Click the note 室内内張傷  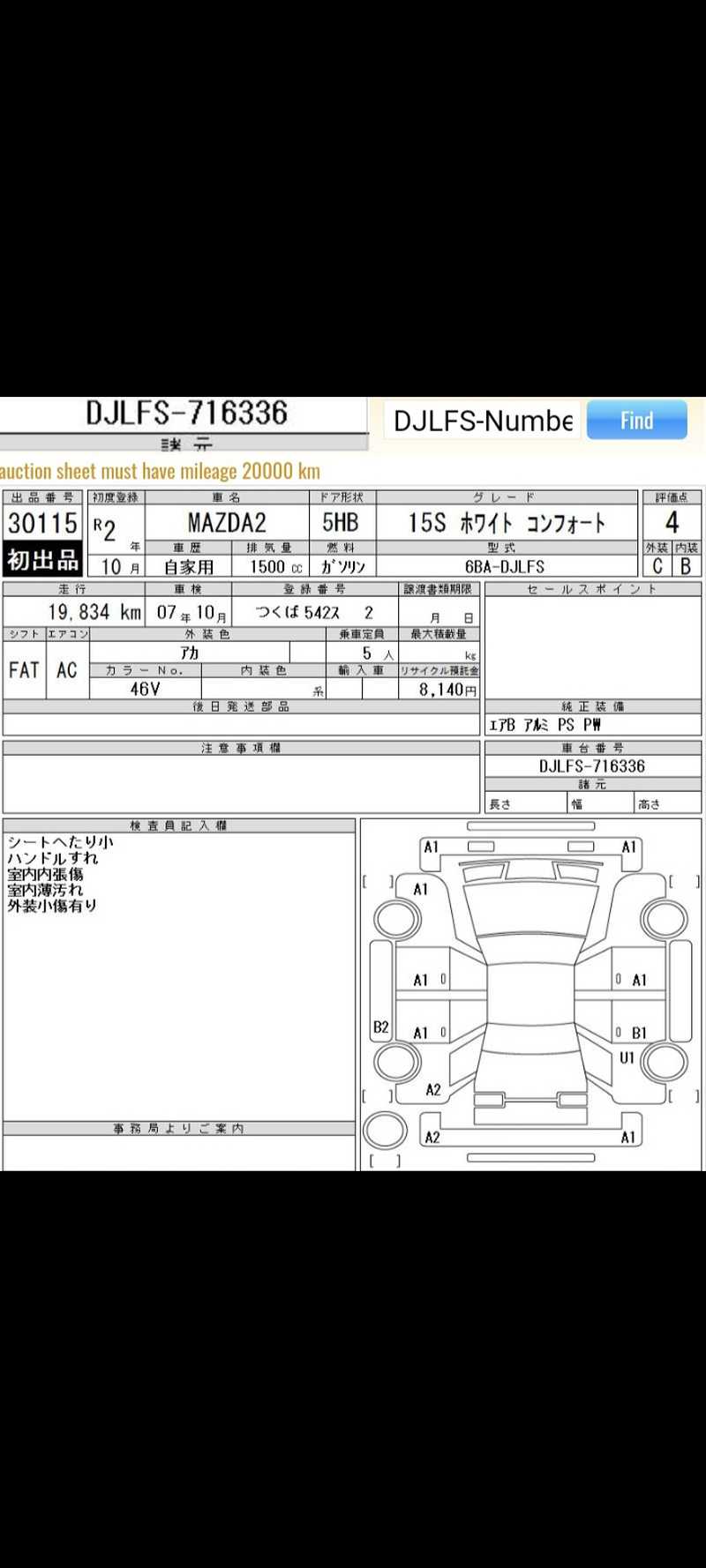pyautogui.click(x=45, y=874)
